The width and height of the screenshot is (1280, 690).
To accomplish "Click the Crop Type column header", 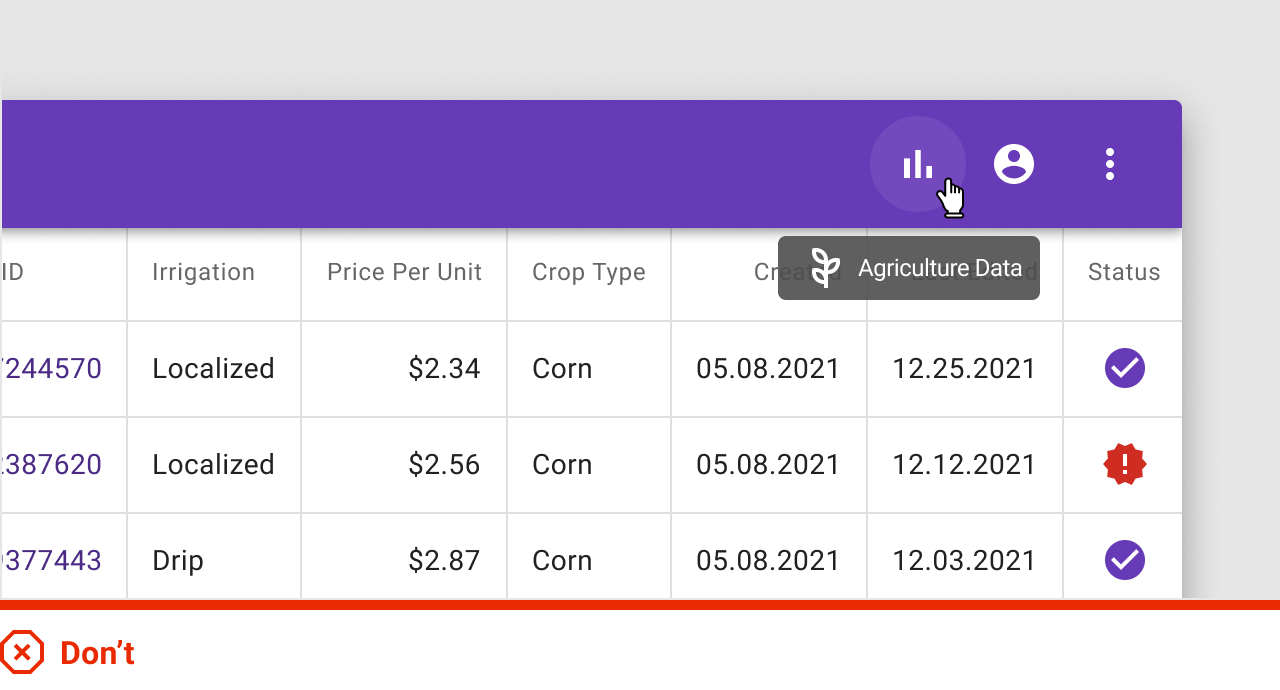I will click(588, 272).
